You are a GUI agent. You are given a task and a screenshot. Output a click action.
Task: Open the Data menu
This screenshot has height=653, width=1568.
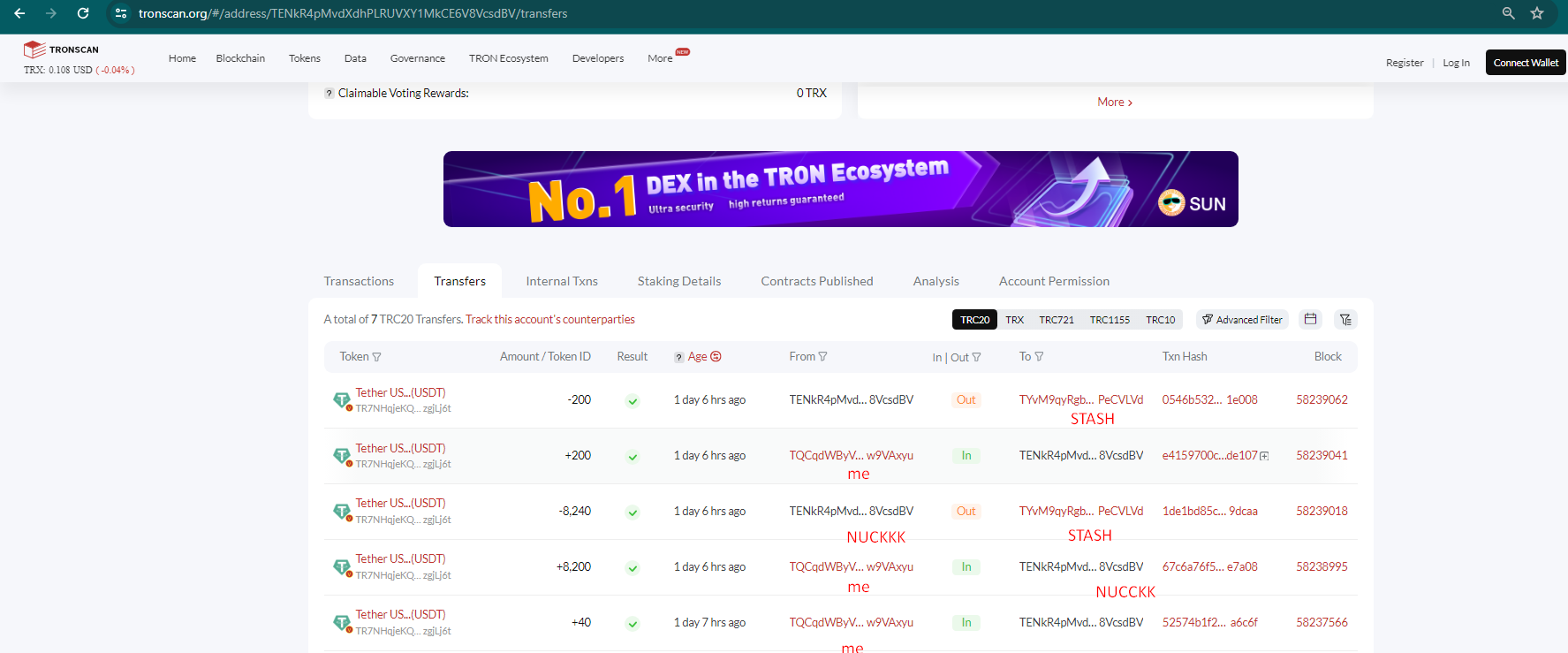point(355,58)
